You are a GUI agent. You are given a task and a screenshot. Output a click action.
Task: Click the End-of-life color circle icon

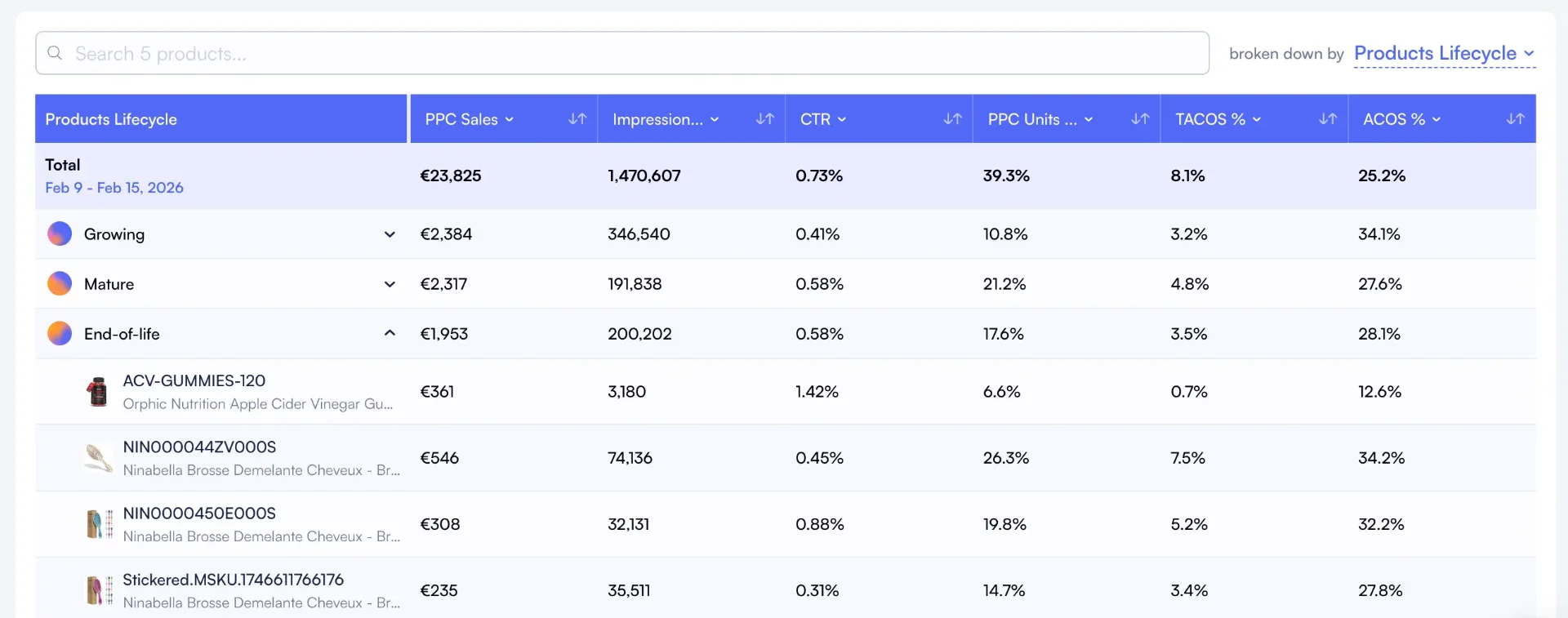pos(60,333)
